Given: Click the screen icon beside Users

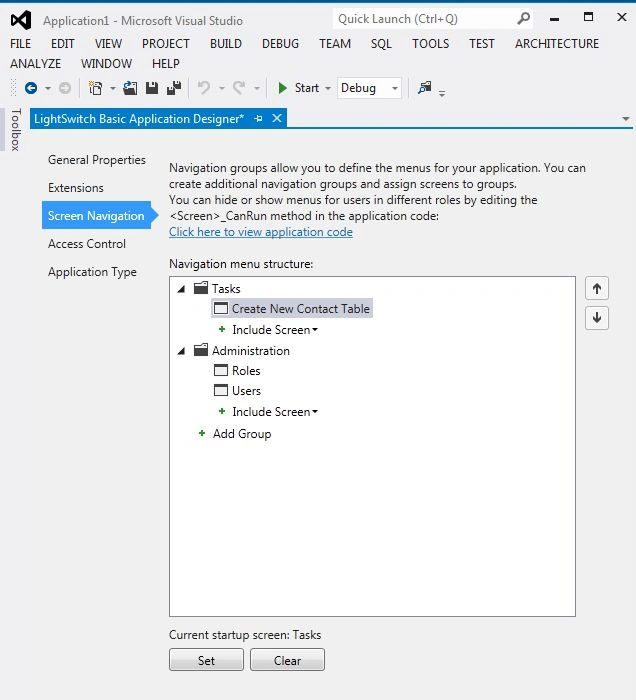Looking at the screenshot, I should (x=221, y=390).
